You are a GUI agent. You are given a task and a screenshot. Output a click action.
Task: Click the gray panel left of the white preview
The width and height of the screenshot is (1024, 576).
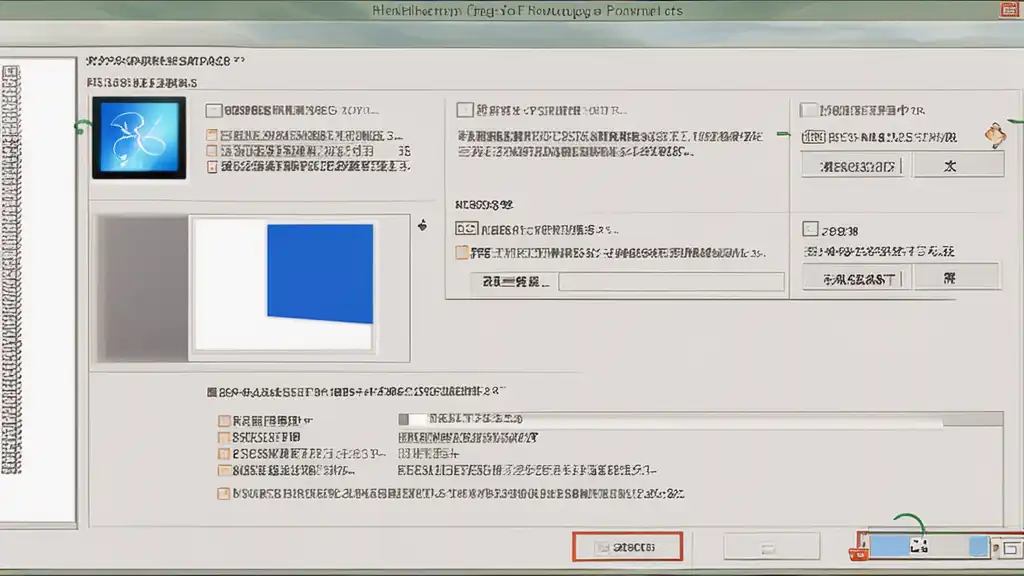click(143, 289)
